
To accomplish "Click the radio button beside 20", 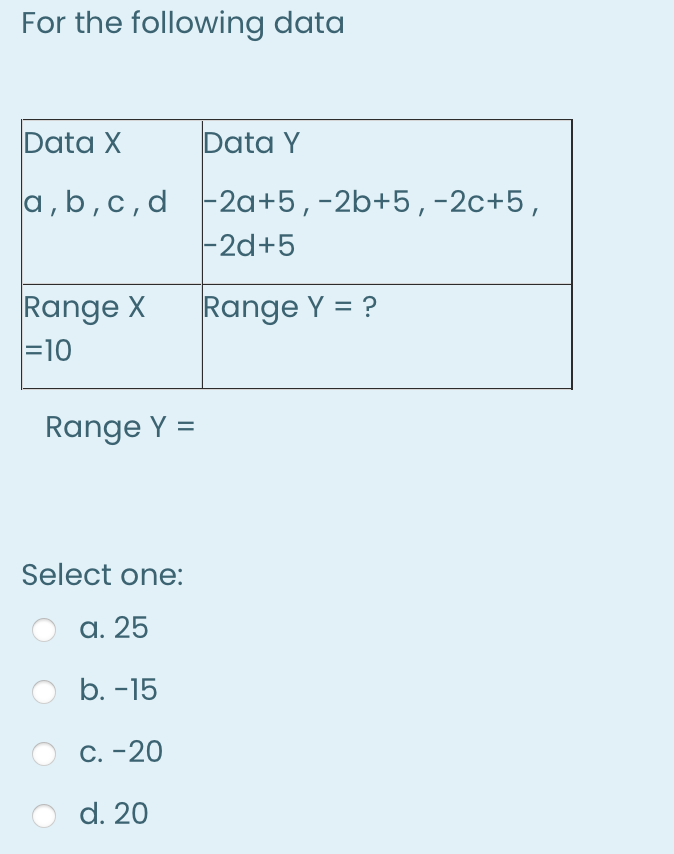I will [x=44, y=815].
